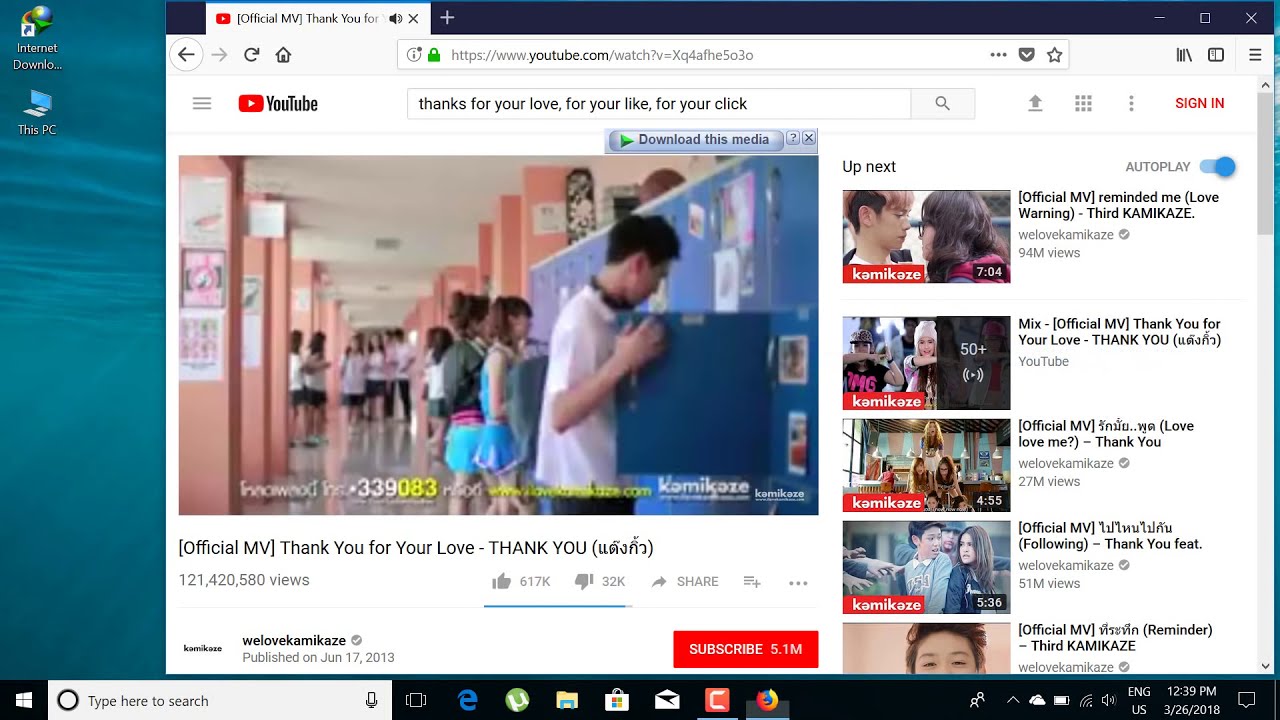1280x720 pixels.
Task: Open Task View in taskbar
Action: [x=416, y=700]
